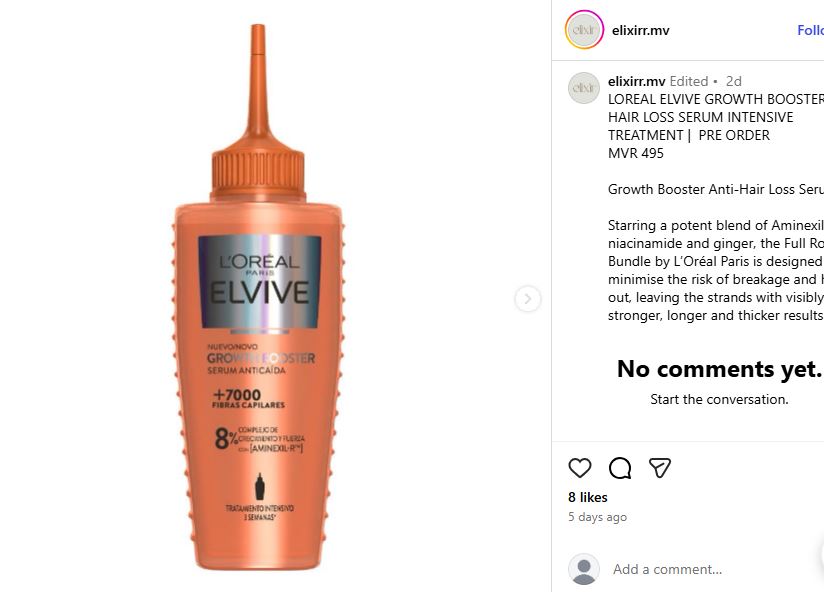Viewport: 824px width, 592px height.
Task: Click the L'Oréal Elvive bottle product photo
Action: [258, 297]
